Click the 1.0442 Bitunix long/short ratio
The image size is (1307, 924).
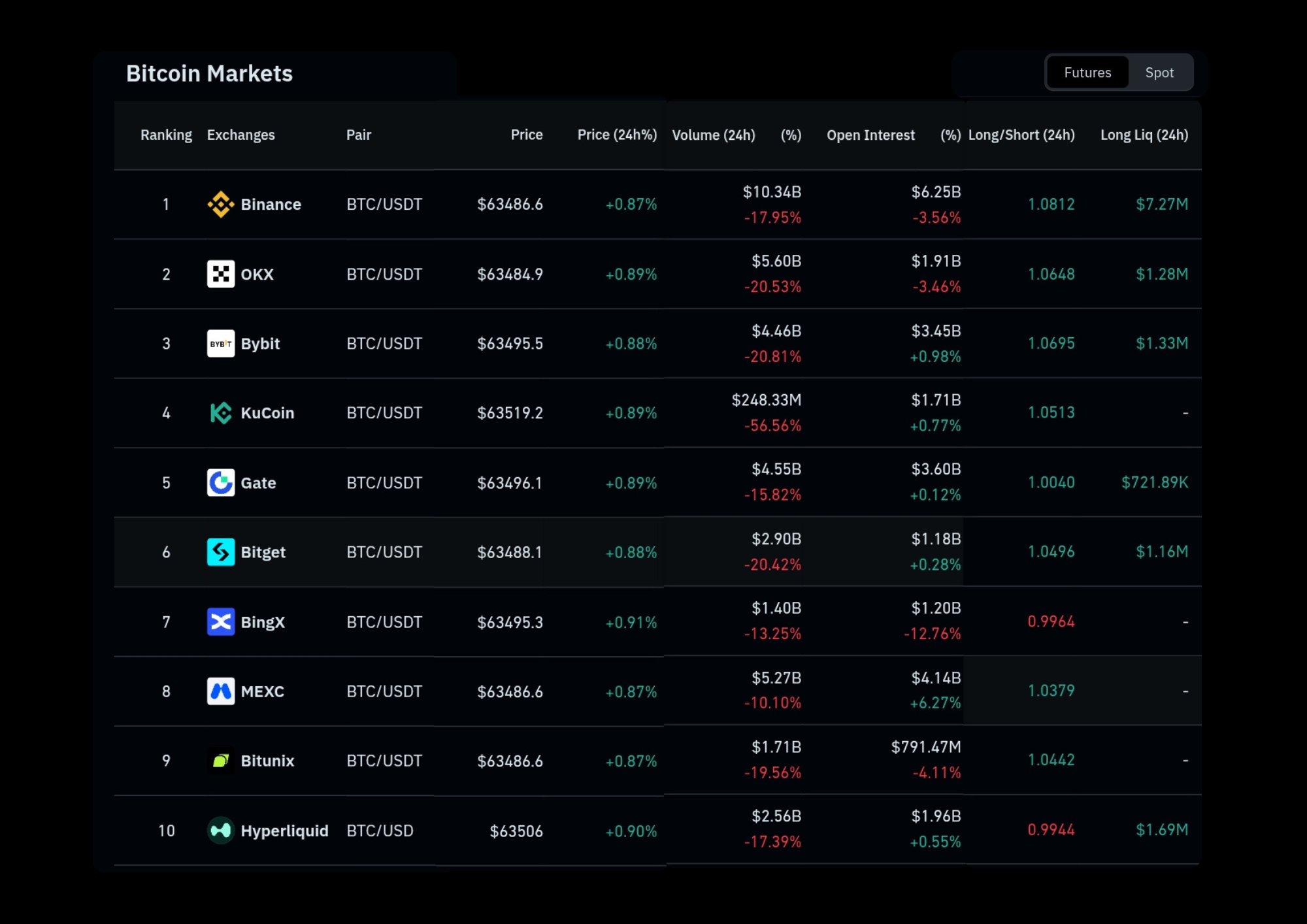coord(1051,760)
